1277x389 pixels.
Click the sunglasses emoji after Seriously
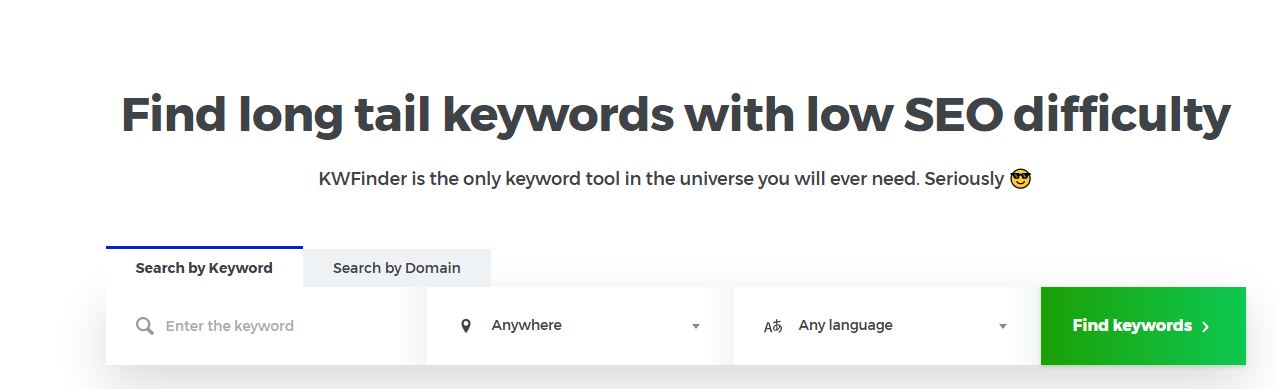[x=1020, y=179]
